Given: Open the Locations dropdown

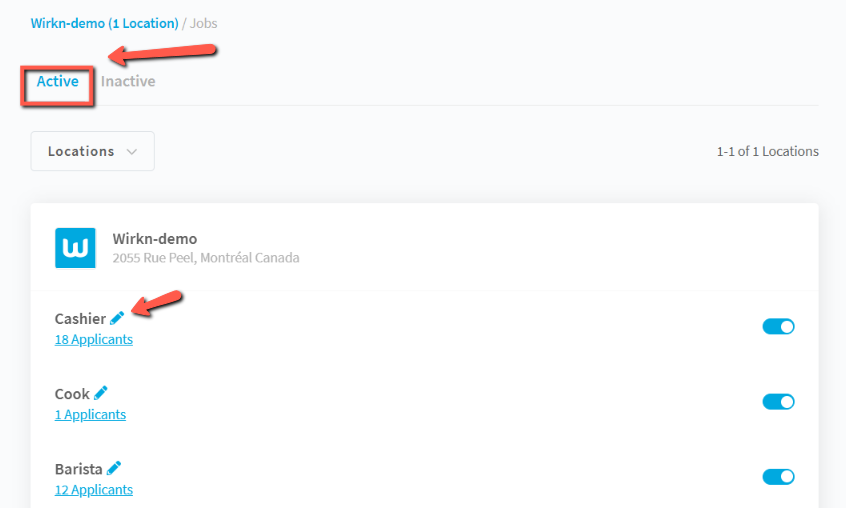Looking at the screenshot, I should pos(92,151).
